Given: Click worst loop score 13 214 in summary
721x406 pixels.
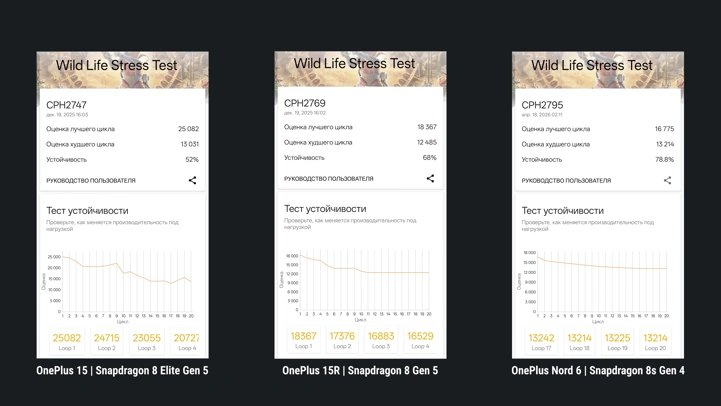Looking at the screenshot, I should click(x=665, y=144).
